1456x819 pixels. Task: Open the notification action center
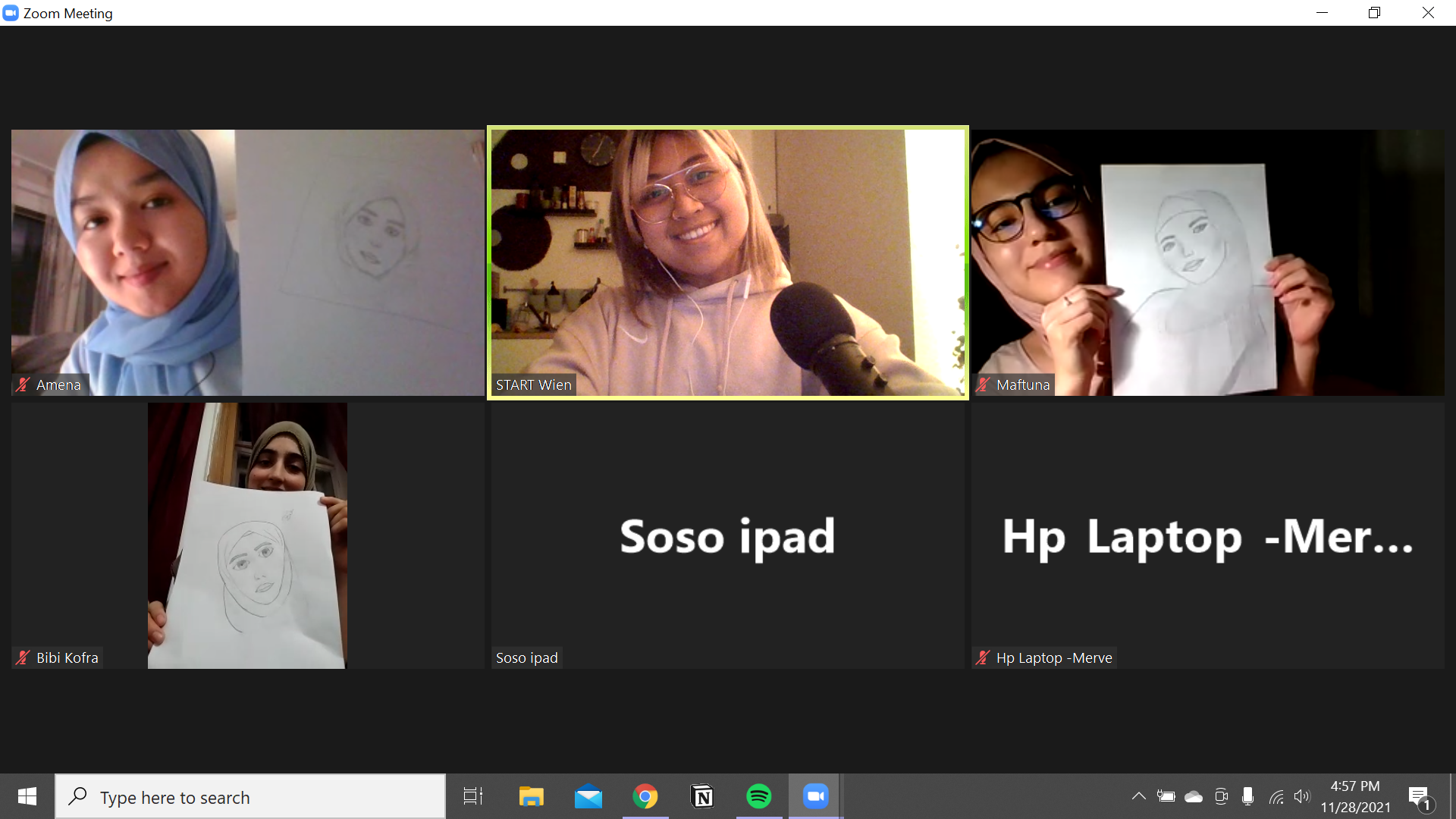[1420, 797]
